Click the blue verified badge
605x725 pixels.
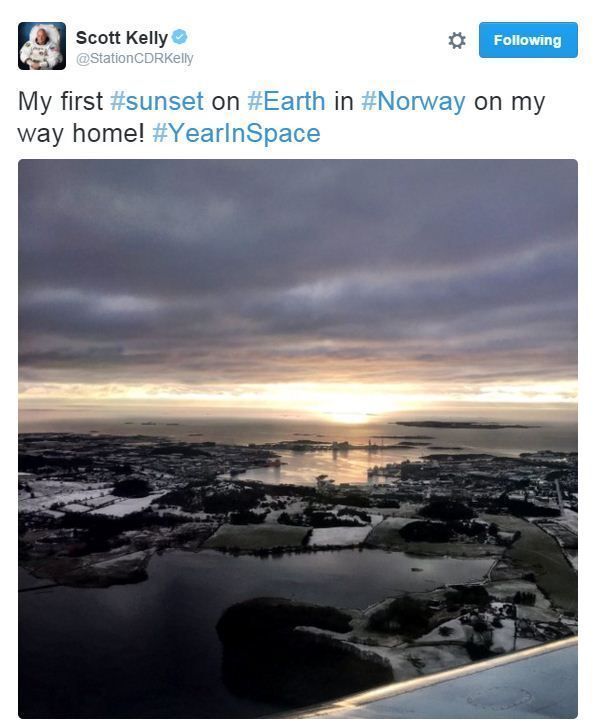pos(179,37)
